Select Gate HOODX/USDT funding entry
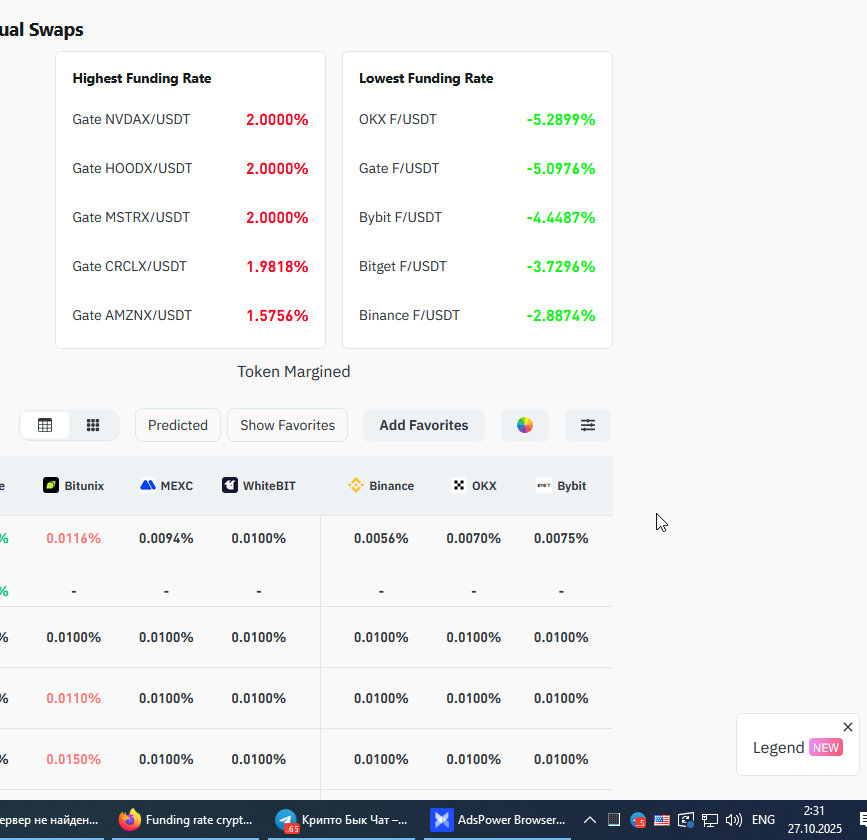867x840 pixels. coord(190,169)
